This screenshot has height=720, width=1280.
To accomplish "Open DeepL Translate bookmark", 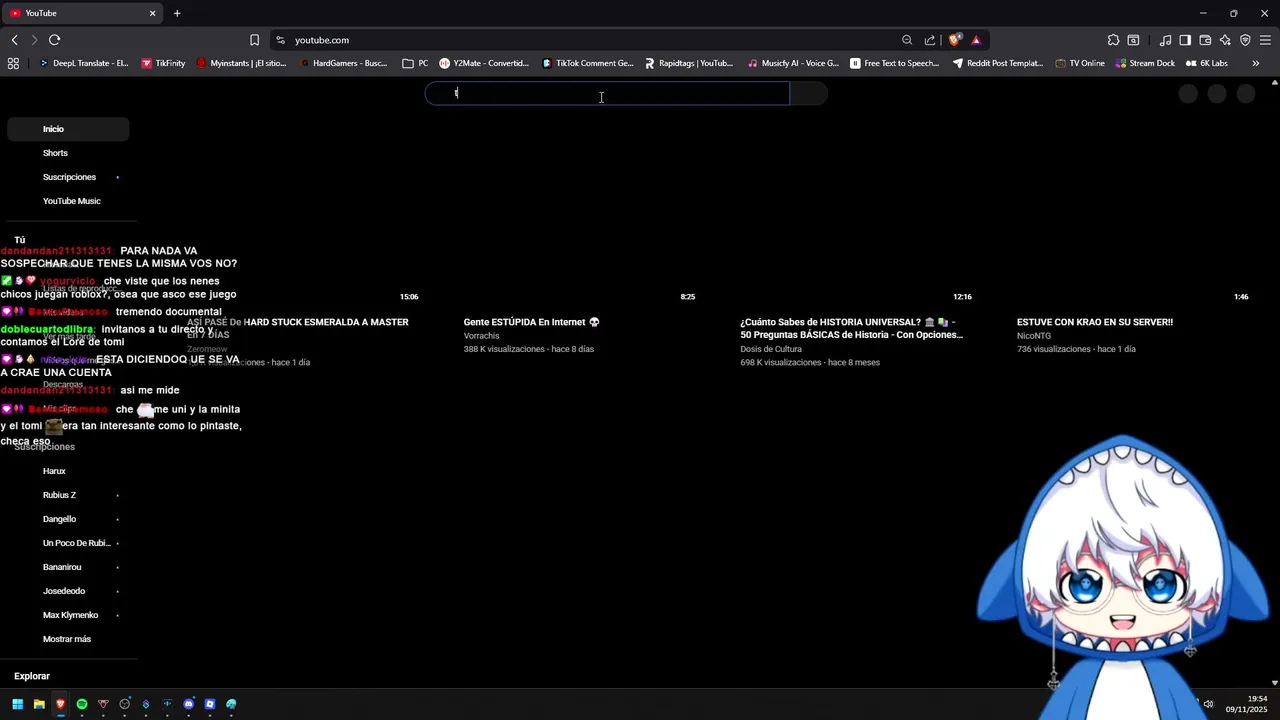I will coord(83,63).
